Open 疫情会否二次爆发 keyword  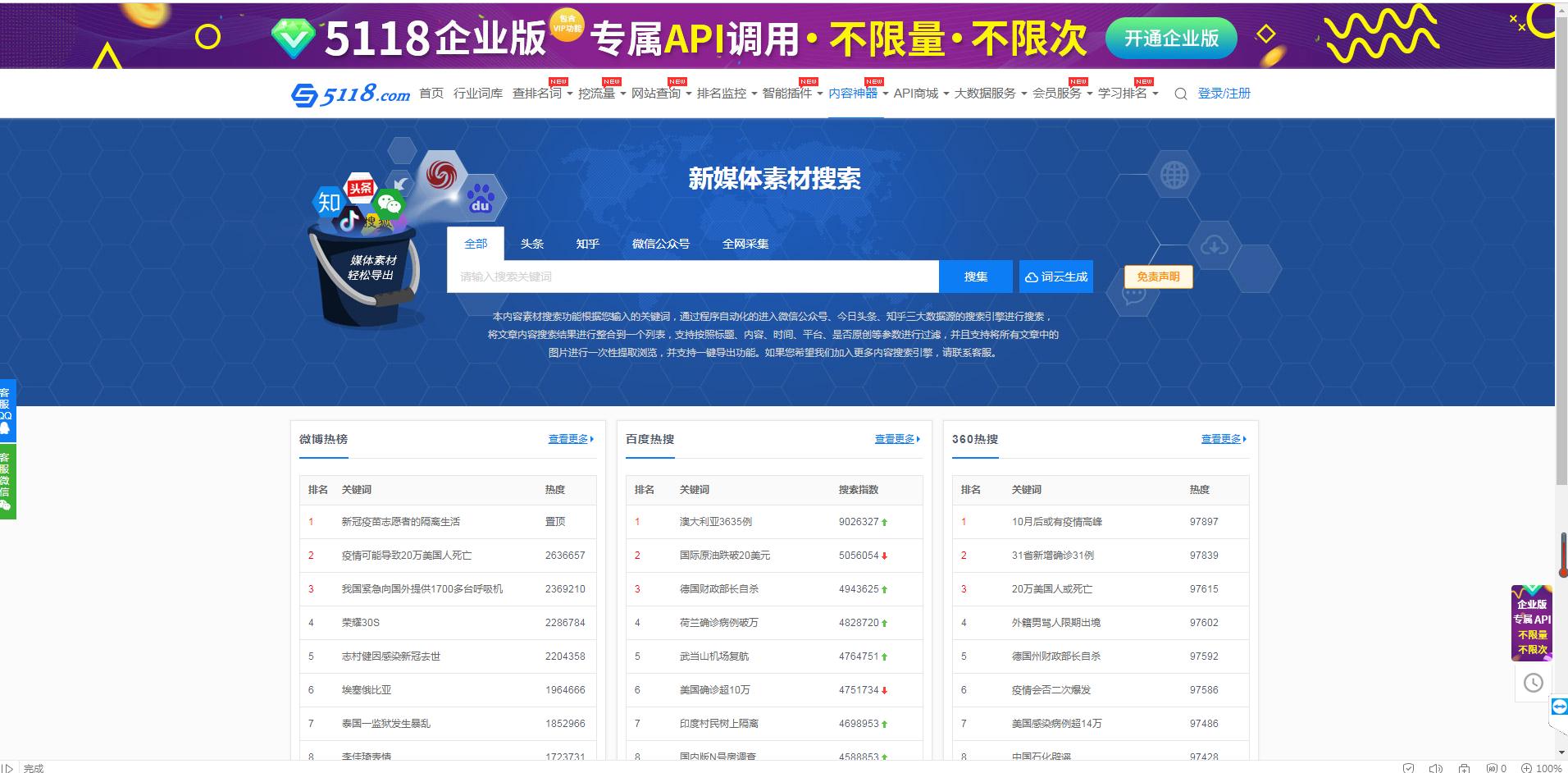[x=1051, y=690]
